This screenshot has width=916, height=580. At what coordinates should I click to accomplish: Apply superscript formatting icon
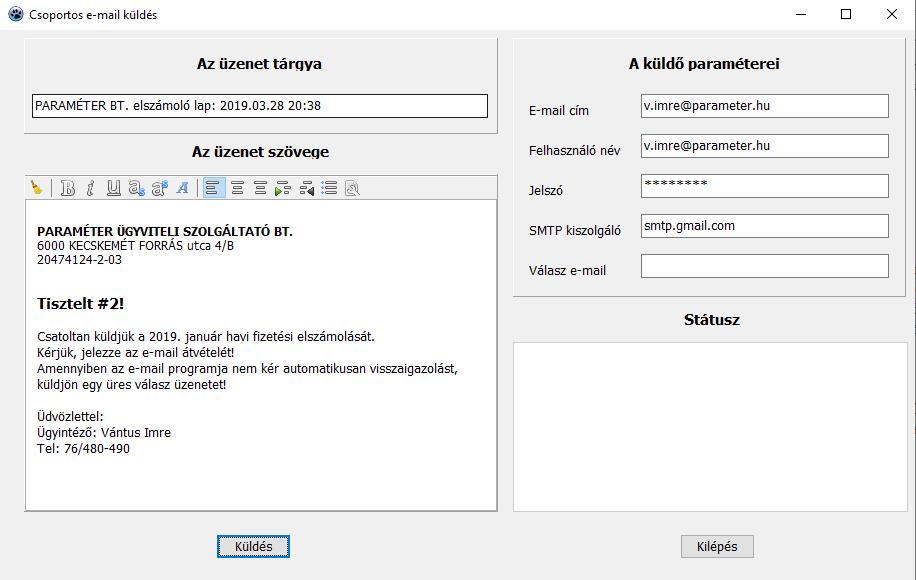click(x=159, y=187)
